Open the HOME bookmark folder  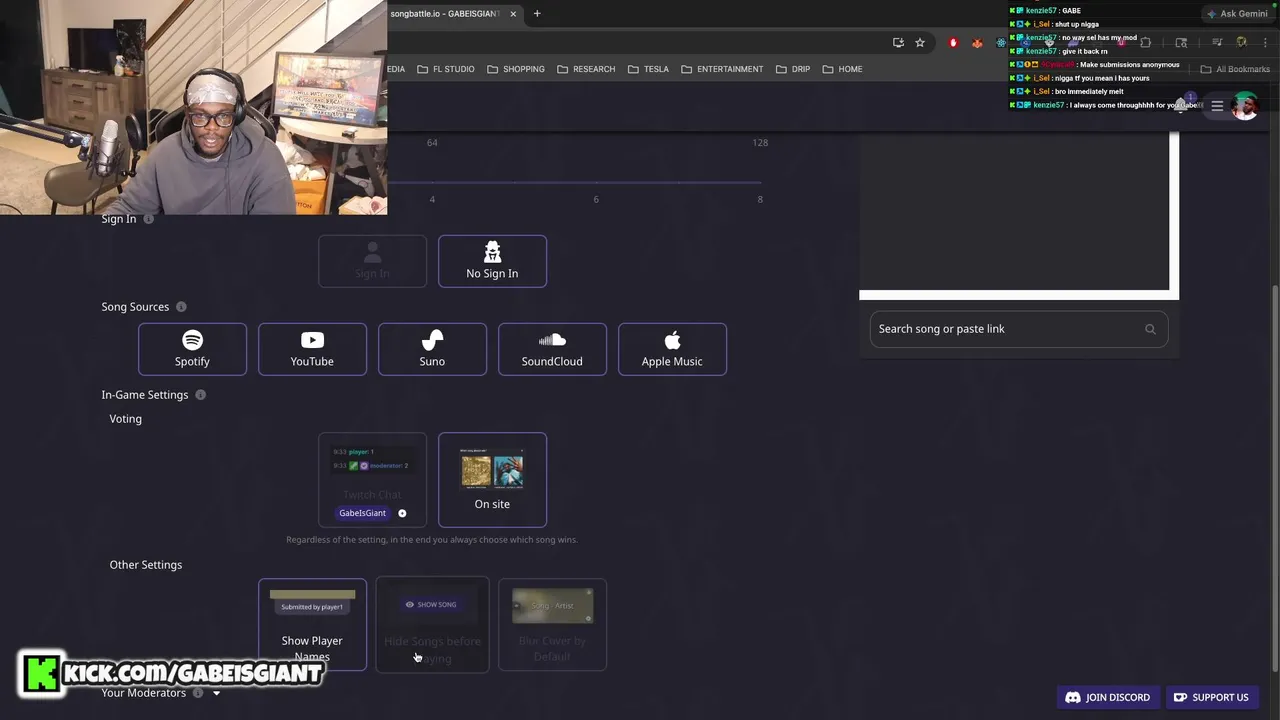pos(842,69)
